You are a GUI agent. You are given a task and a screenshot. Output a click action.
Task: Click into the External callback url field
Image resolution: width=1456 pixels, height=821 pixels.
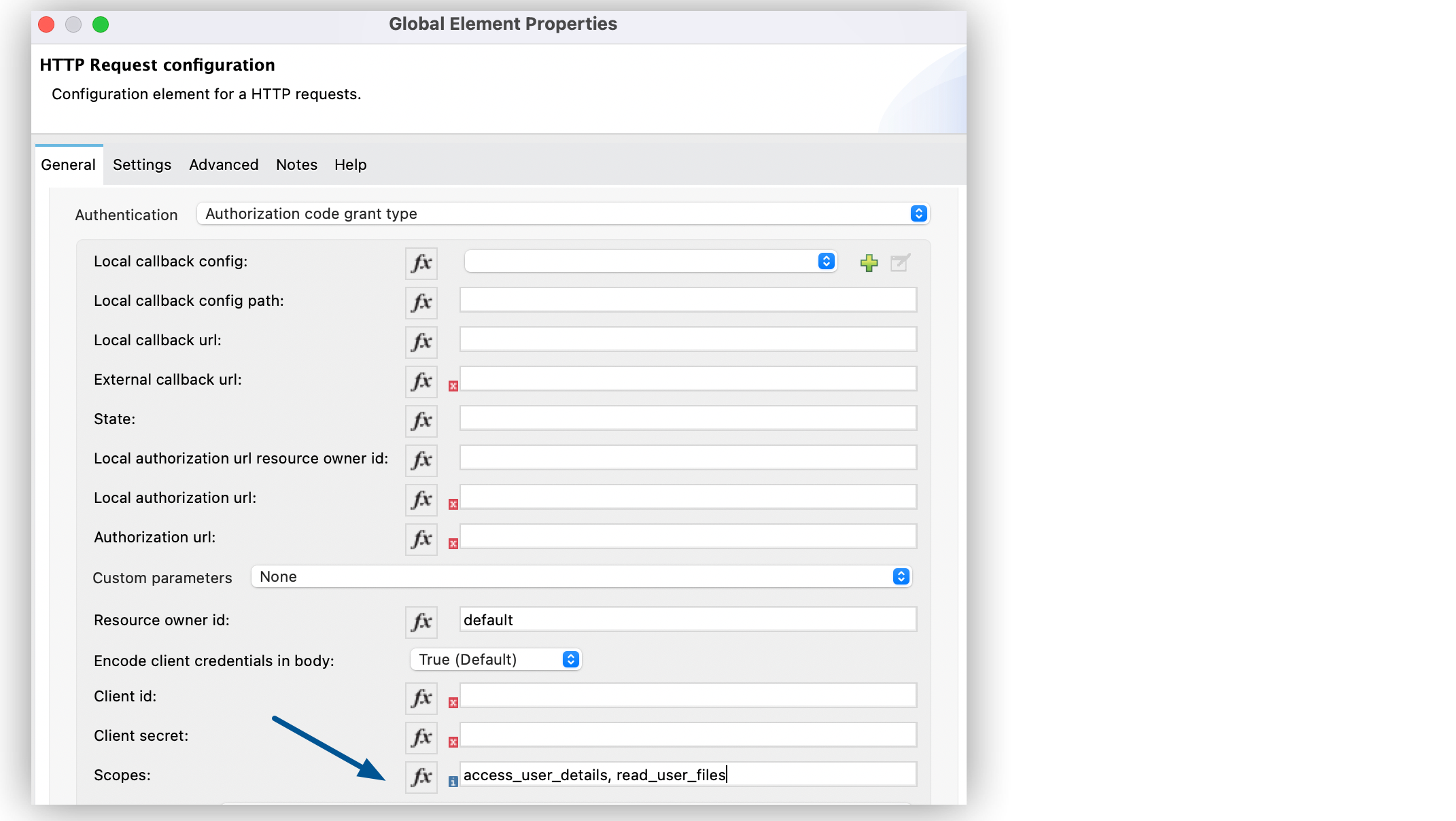688,379
